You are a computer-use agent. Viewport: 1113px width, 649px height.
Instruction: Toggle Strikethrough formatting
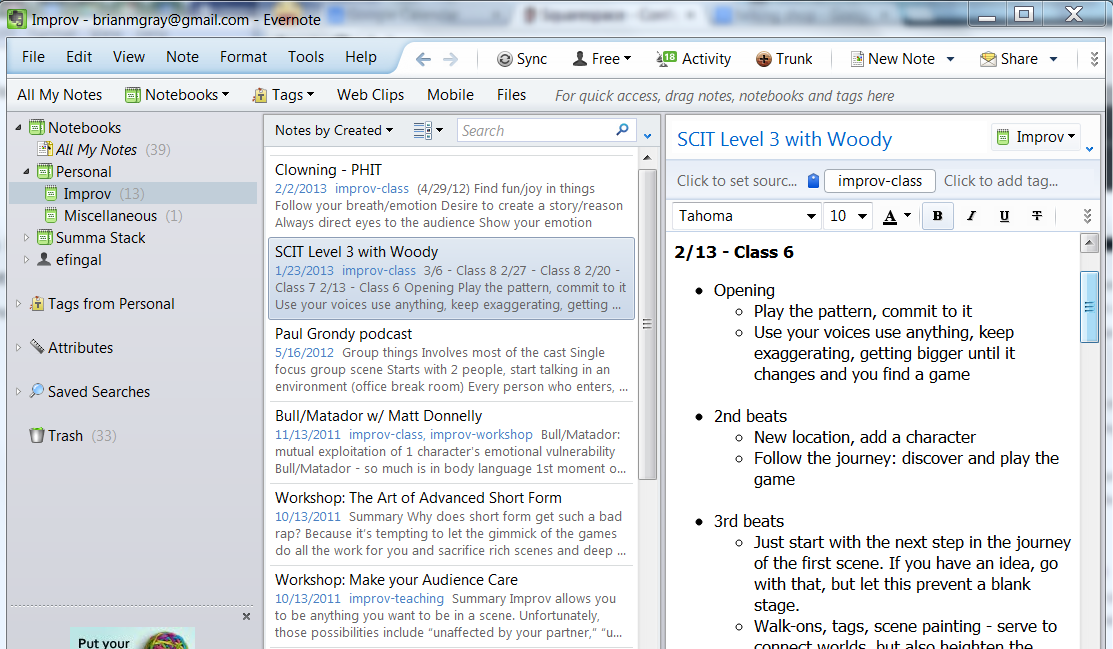(x=1036, y=216)
